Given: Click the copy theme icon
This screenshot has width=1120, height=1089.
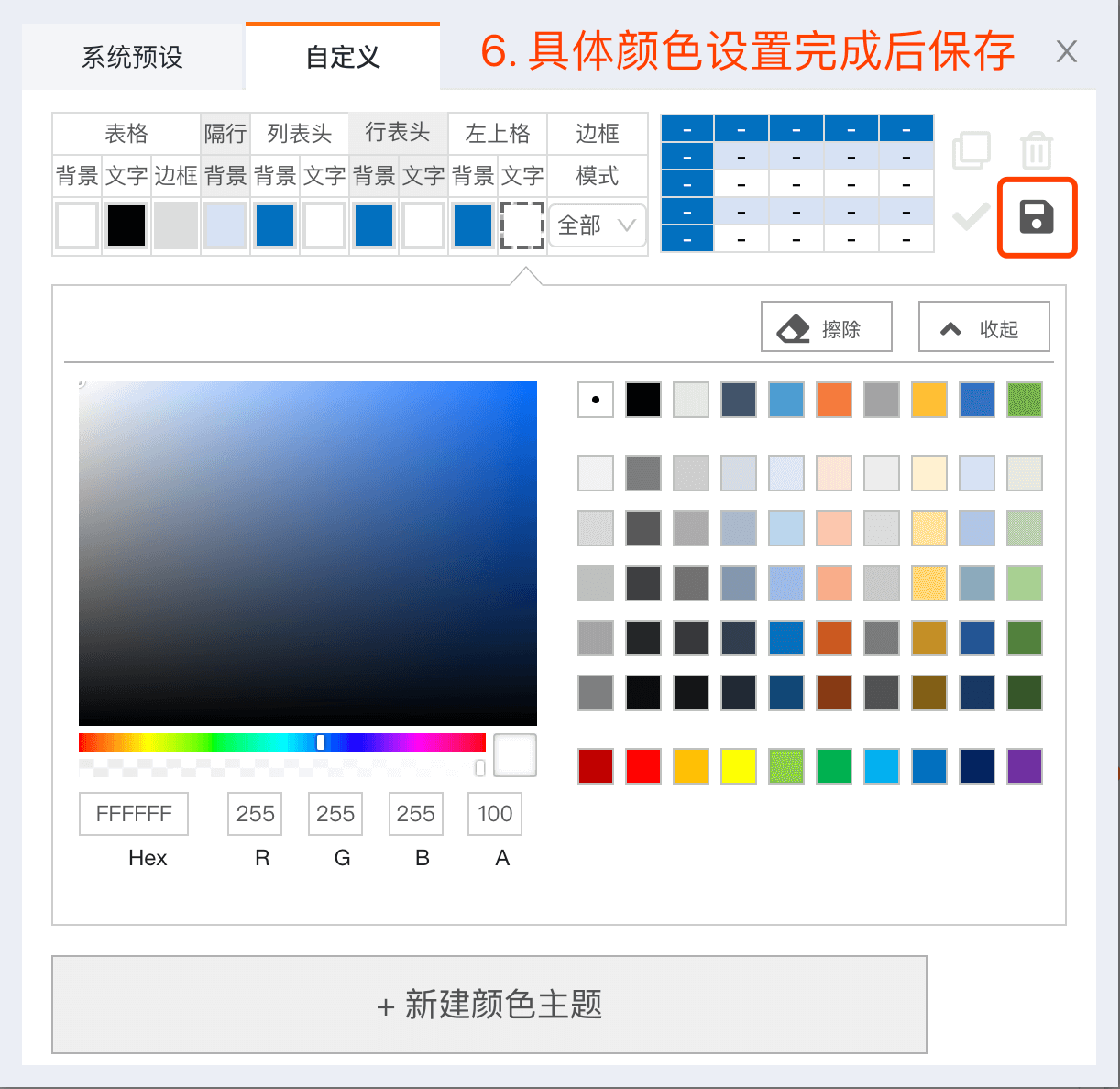Looking at the screenshot, I should pos(972,150).
